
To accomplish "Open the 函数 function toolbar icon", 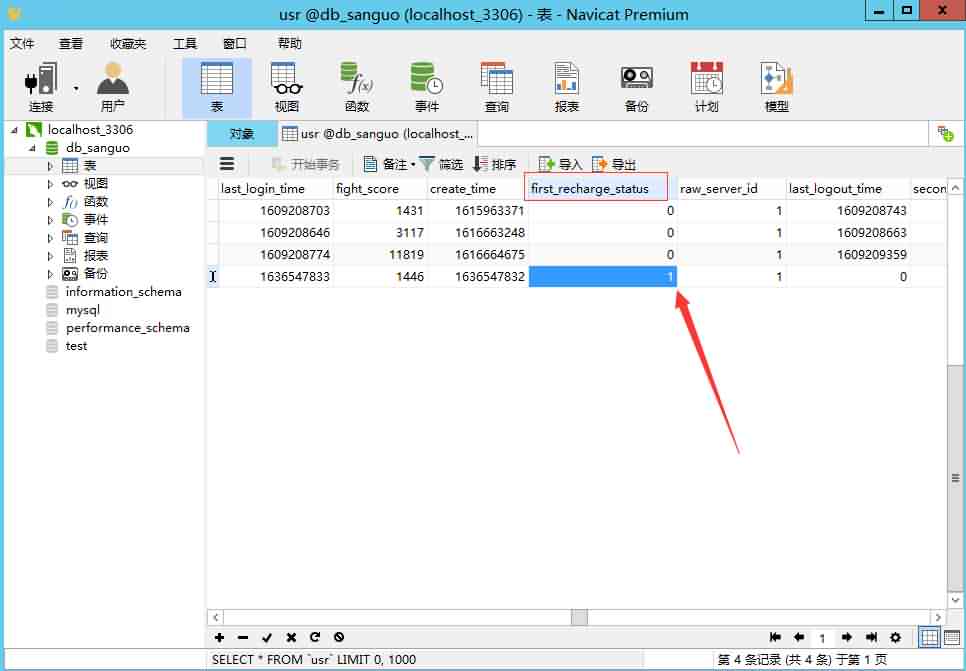I will [x=356, y=86].
